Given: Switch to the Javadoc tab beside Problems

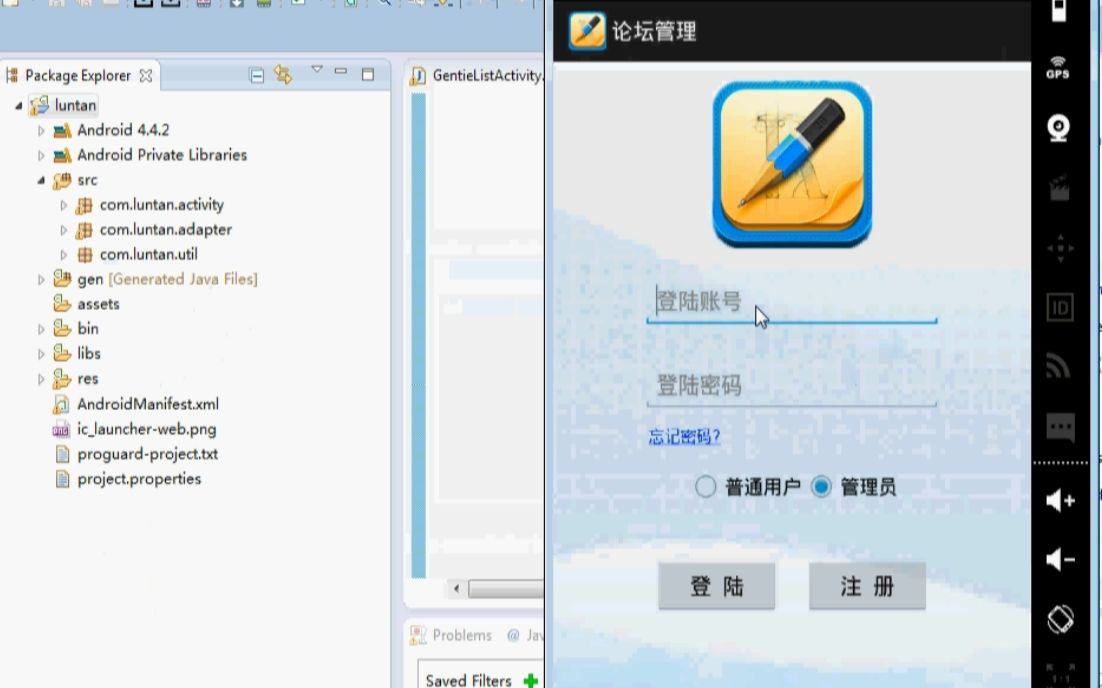Looking at the screenshot, I should [526, 635].
